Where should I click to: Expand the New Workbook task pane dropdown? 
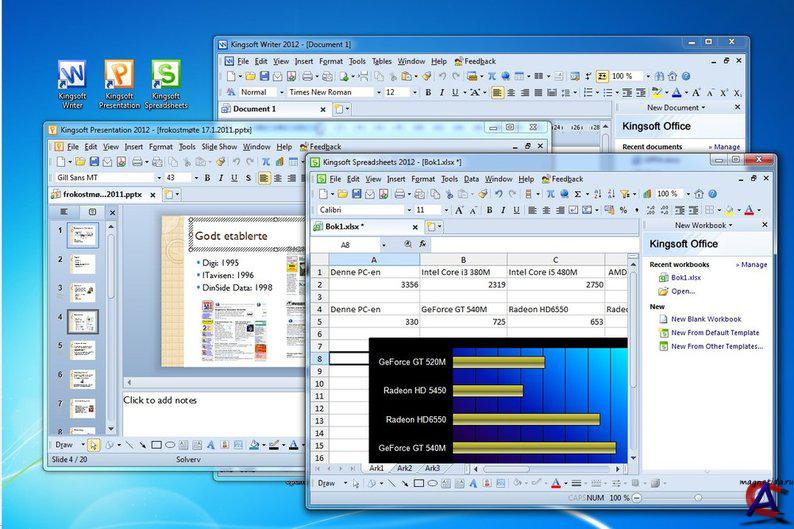pos(703,225)
